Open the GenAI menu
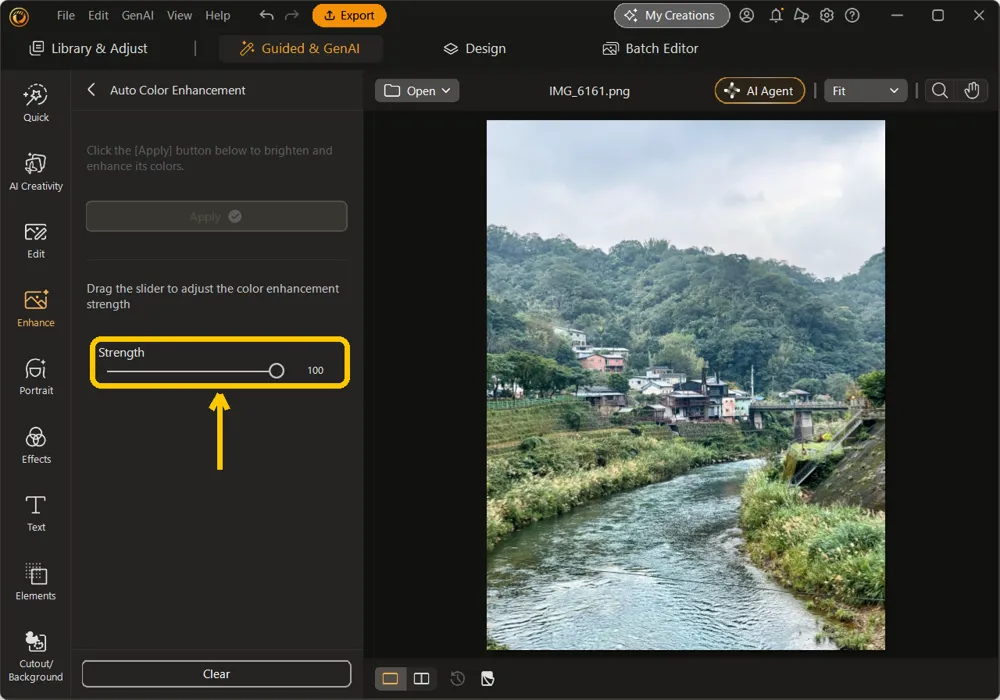1000x700 pixels. (x=138, y=15)
